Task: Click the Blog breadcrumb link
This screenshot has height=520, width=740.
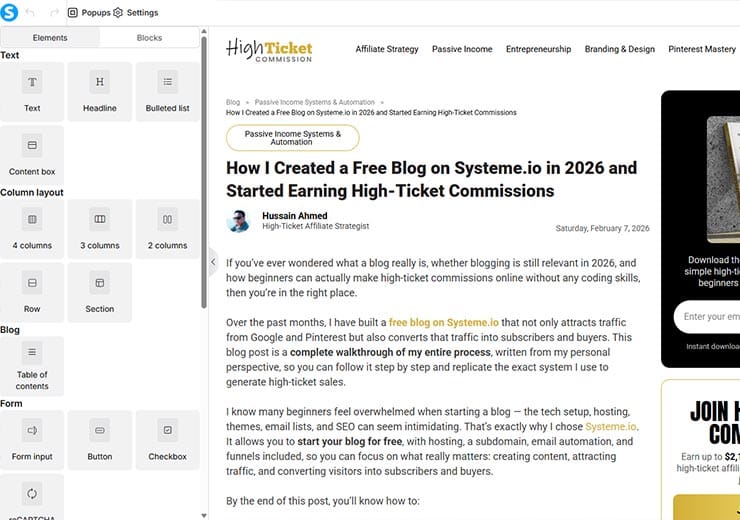Action: 233,102
